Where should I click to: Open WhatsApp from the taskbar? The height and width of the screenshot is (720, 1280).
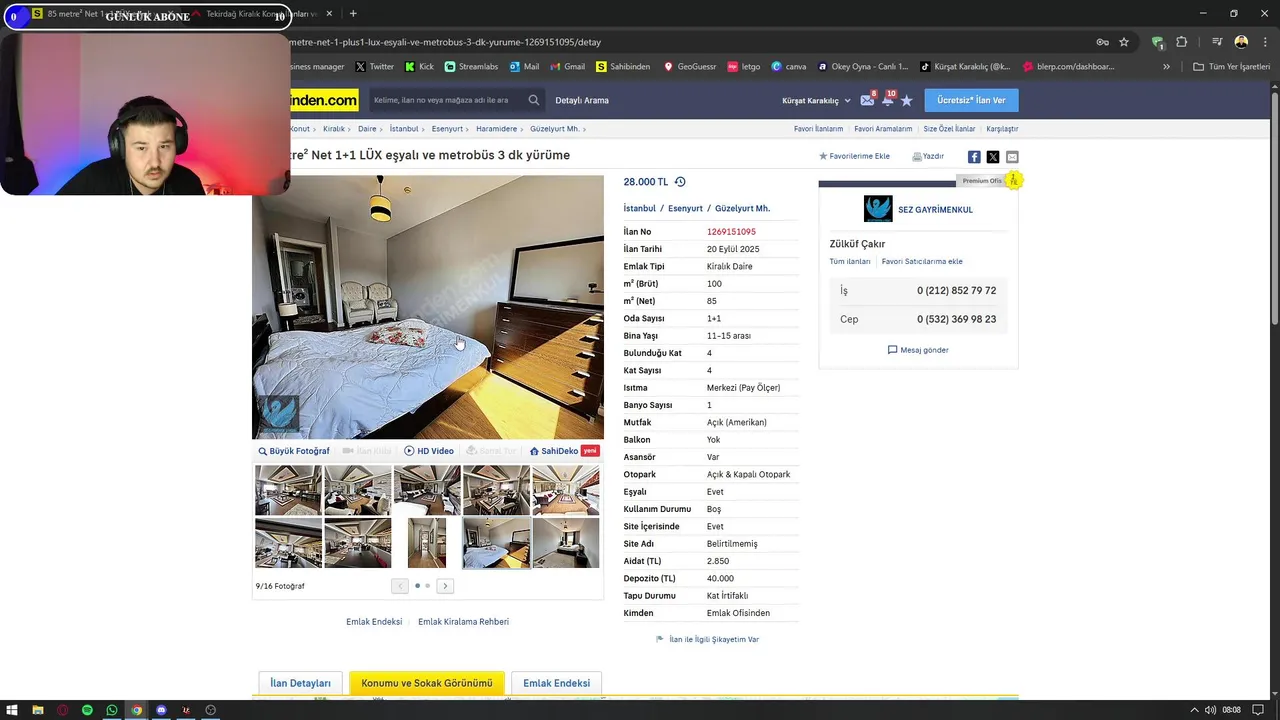tap(112, 710)
